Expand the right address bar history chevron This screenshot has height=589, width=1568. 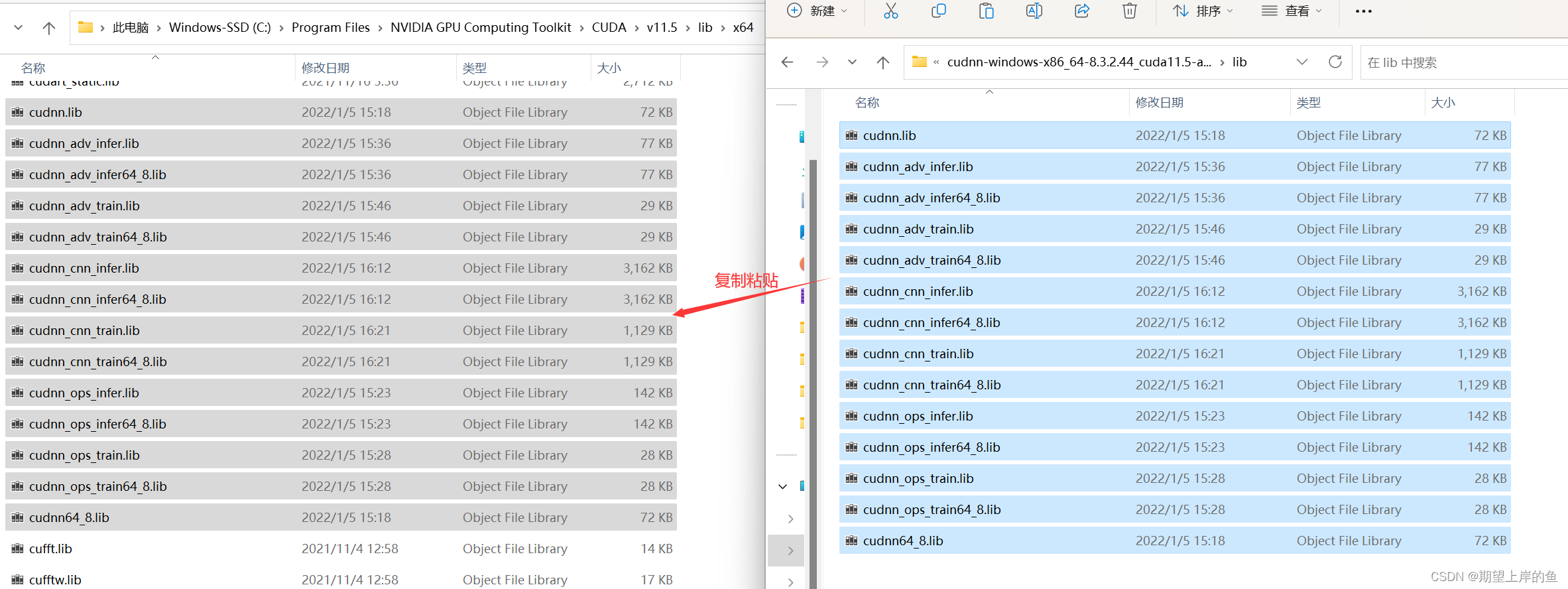(x=1302, y=62)
